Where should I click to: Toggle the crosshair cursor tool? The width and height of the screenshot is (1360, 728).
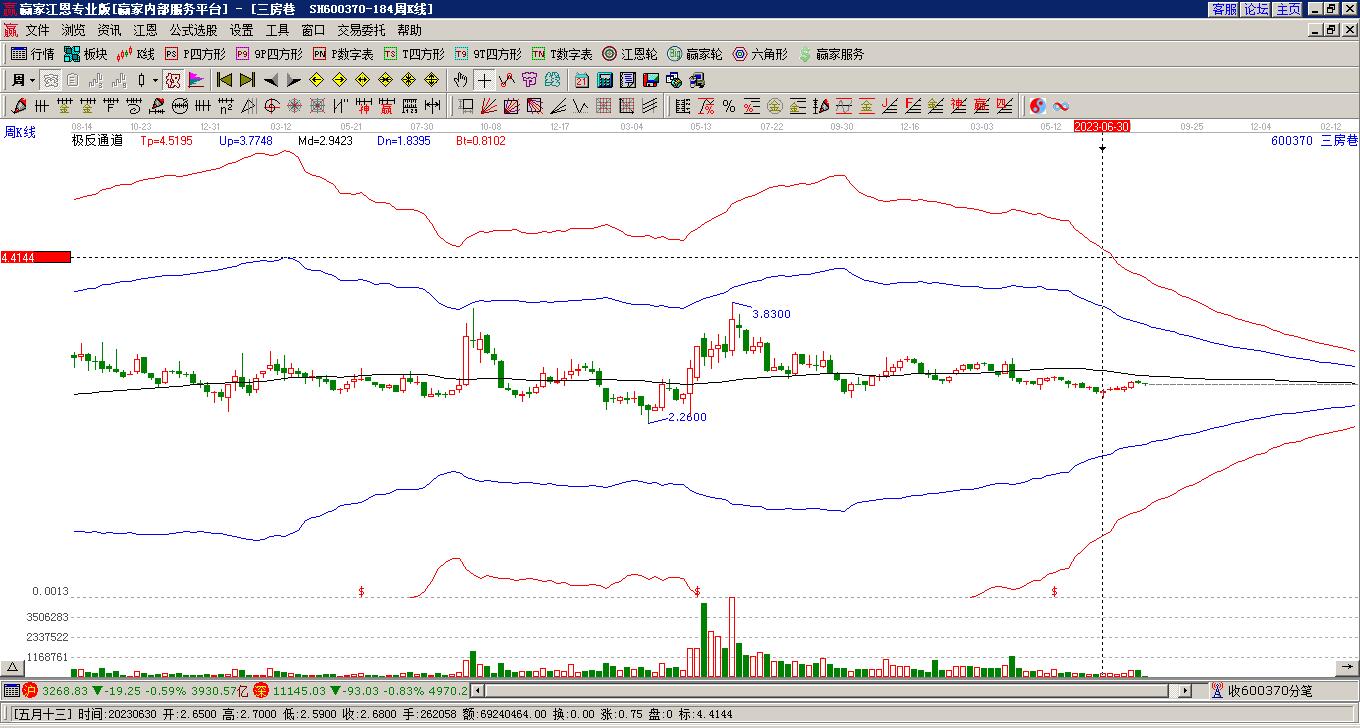point(484,80)
